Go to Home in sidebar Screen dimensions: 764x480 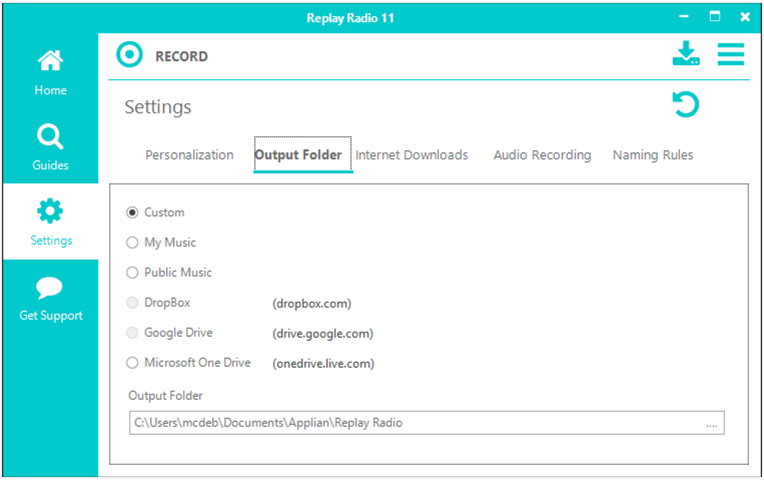(x=50, y=71)
